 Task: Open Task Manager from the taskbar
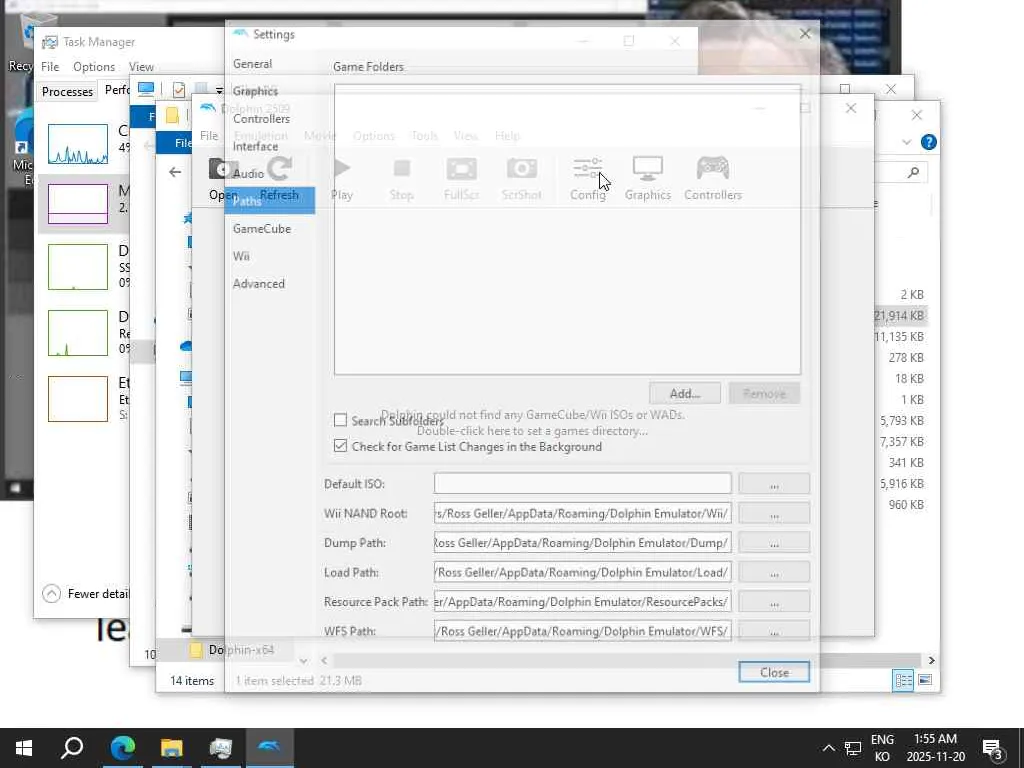pyautogui.click(x=221, y=748)
